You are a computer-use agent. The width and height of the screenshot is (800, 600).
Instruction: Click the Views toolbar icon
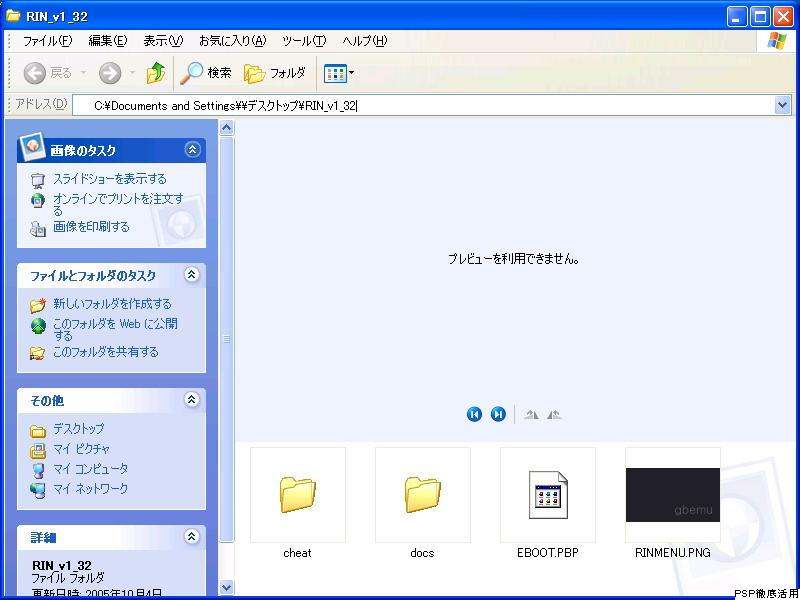[x=335, y=74]
